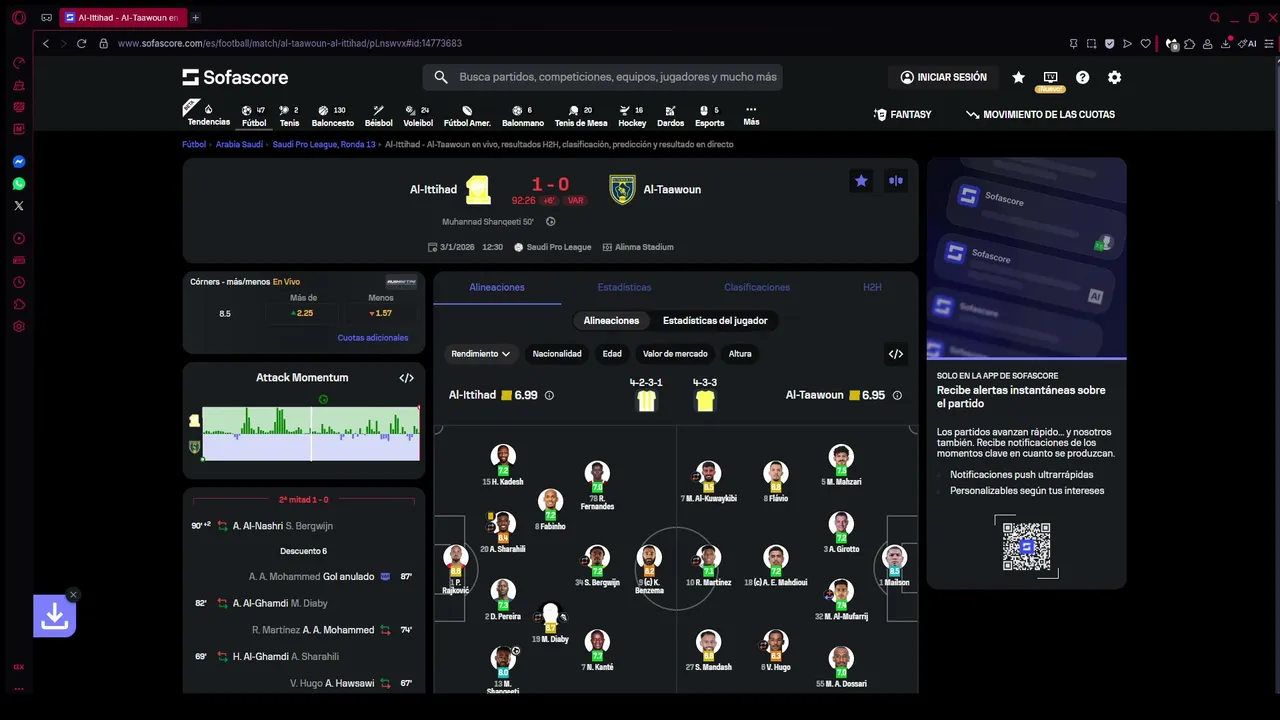Image resolution: width=1280 pixels, height=720 pixels.
Task: Open Al-Ittihad team name in header
Action: tap(433, 189)
